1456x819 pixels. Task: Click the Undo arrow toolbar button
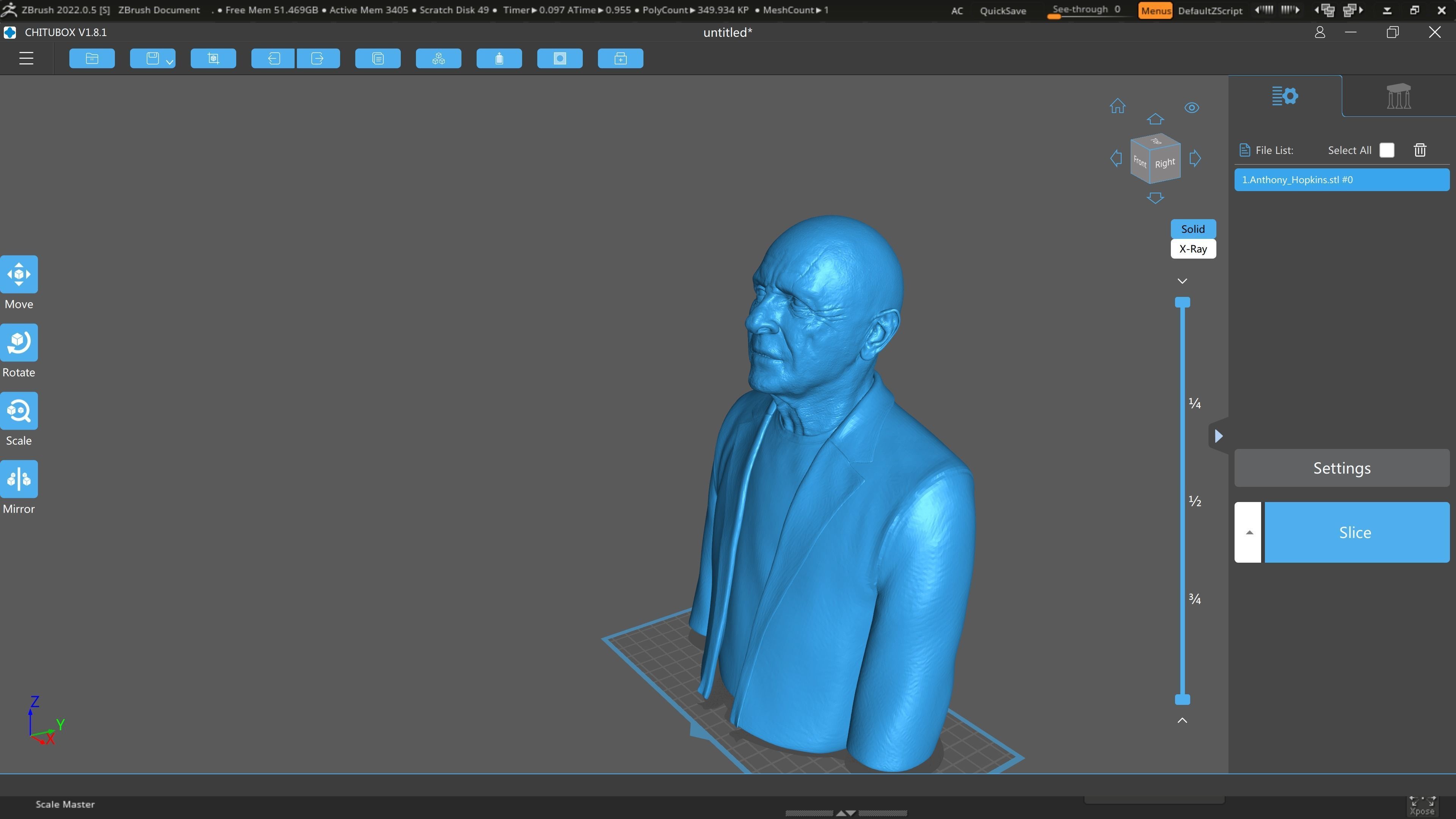pos(273,58)
